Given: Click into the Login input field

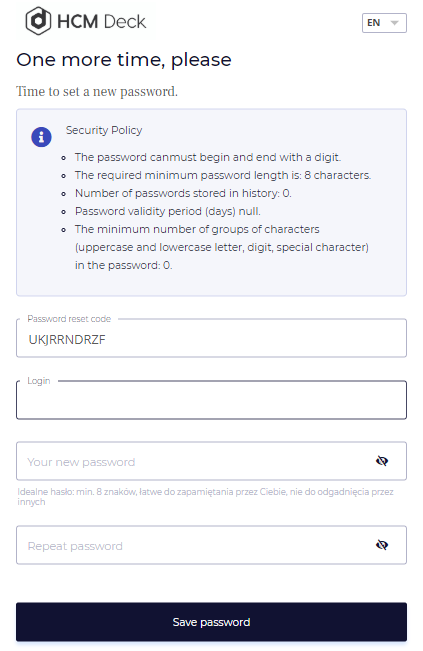Looking at the screenshot, I should (x=211, y=400).
